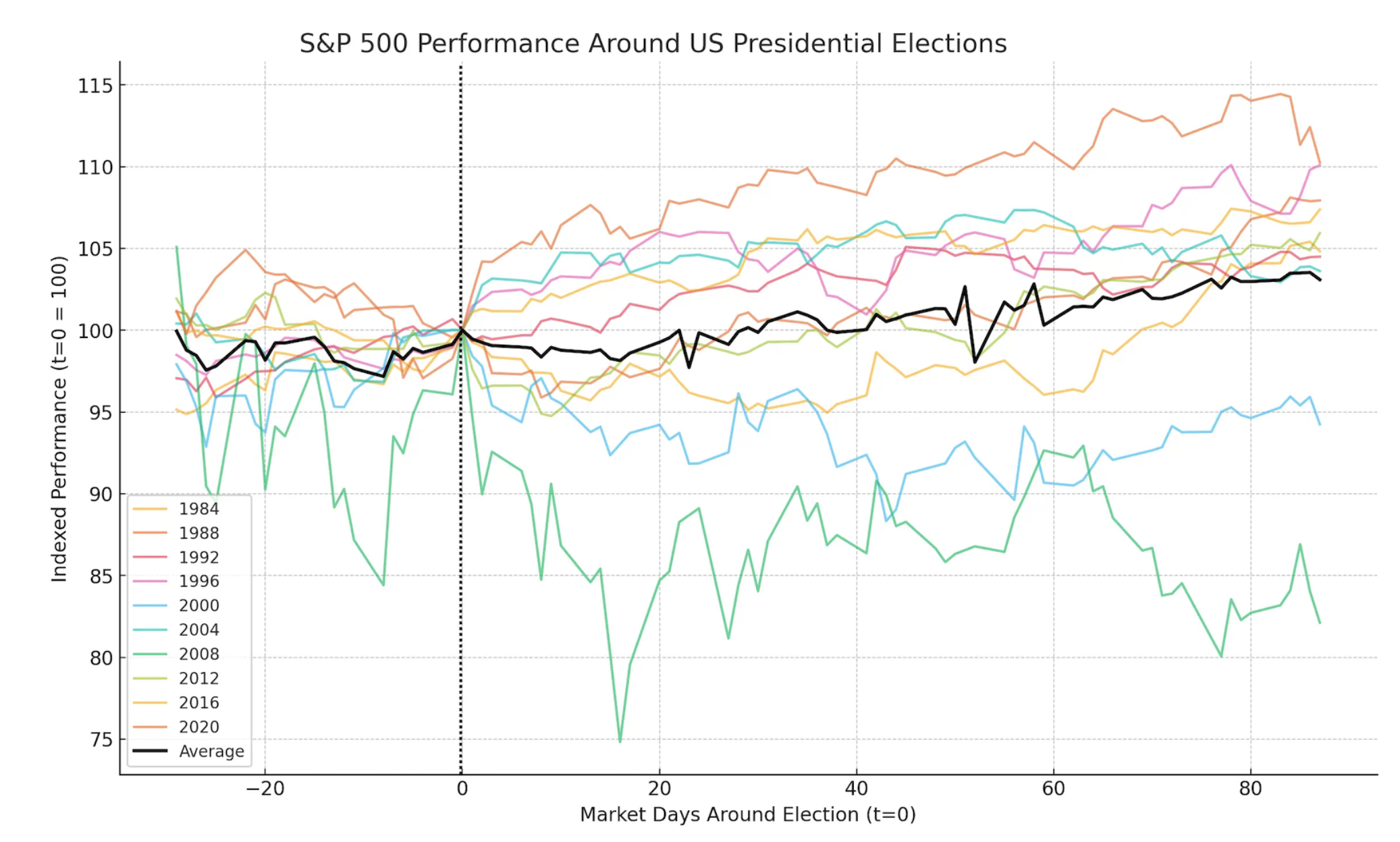Click the 0 tick on x-axis
The width and height of the screenshot is (1400, 842).
462,788
